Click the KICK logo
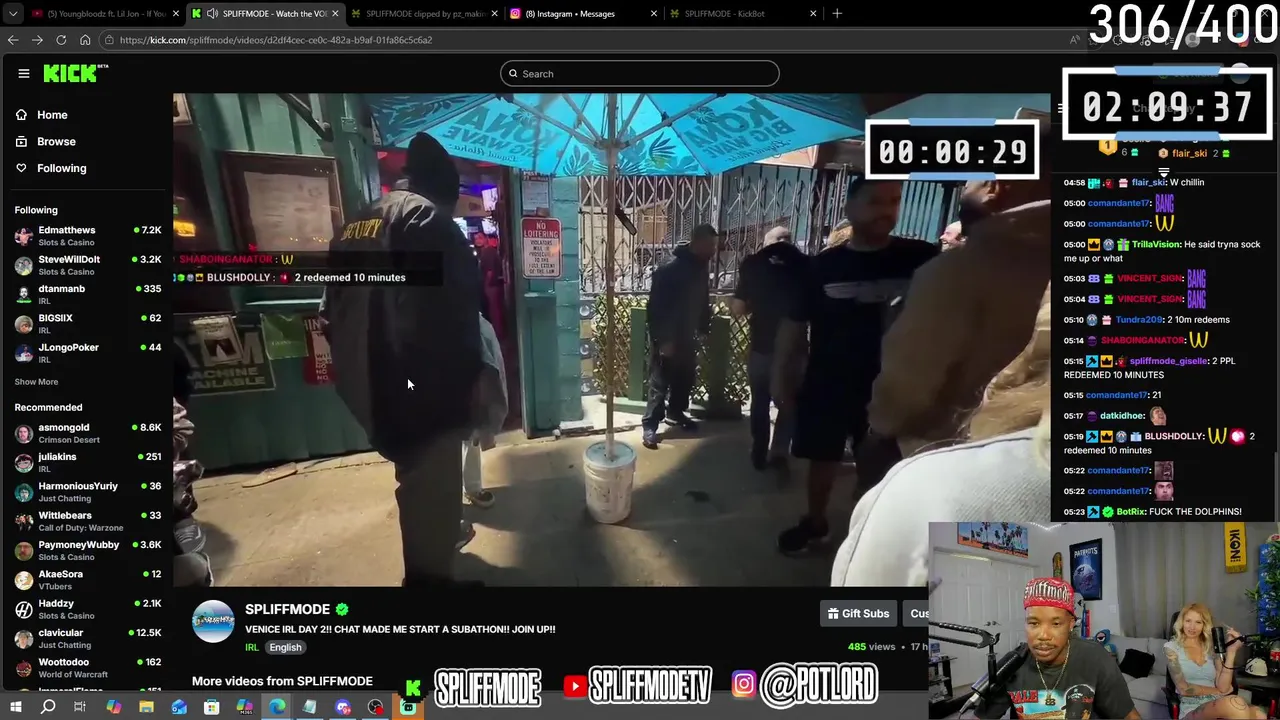This screenshot has height=720, width=1280. (75, 73)
